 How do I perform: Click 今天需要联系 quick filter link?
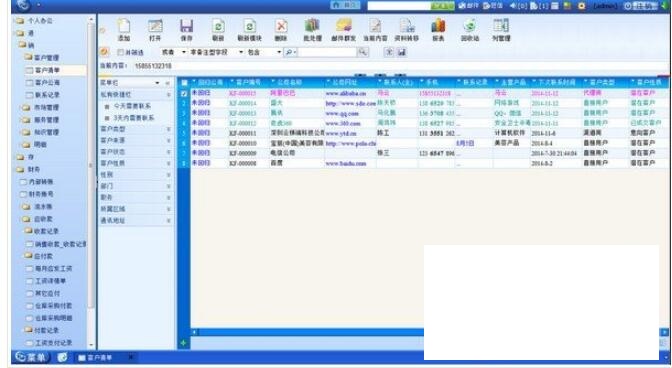(x=132, y=106)
